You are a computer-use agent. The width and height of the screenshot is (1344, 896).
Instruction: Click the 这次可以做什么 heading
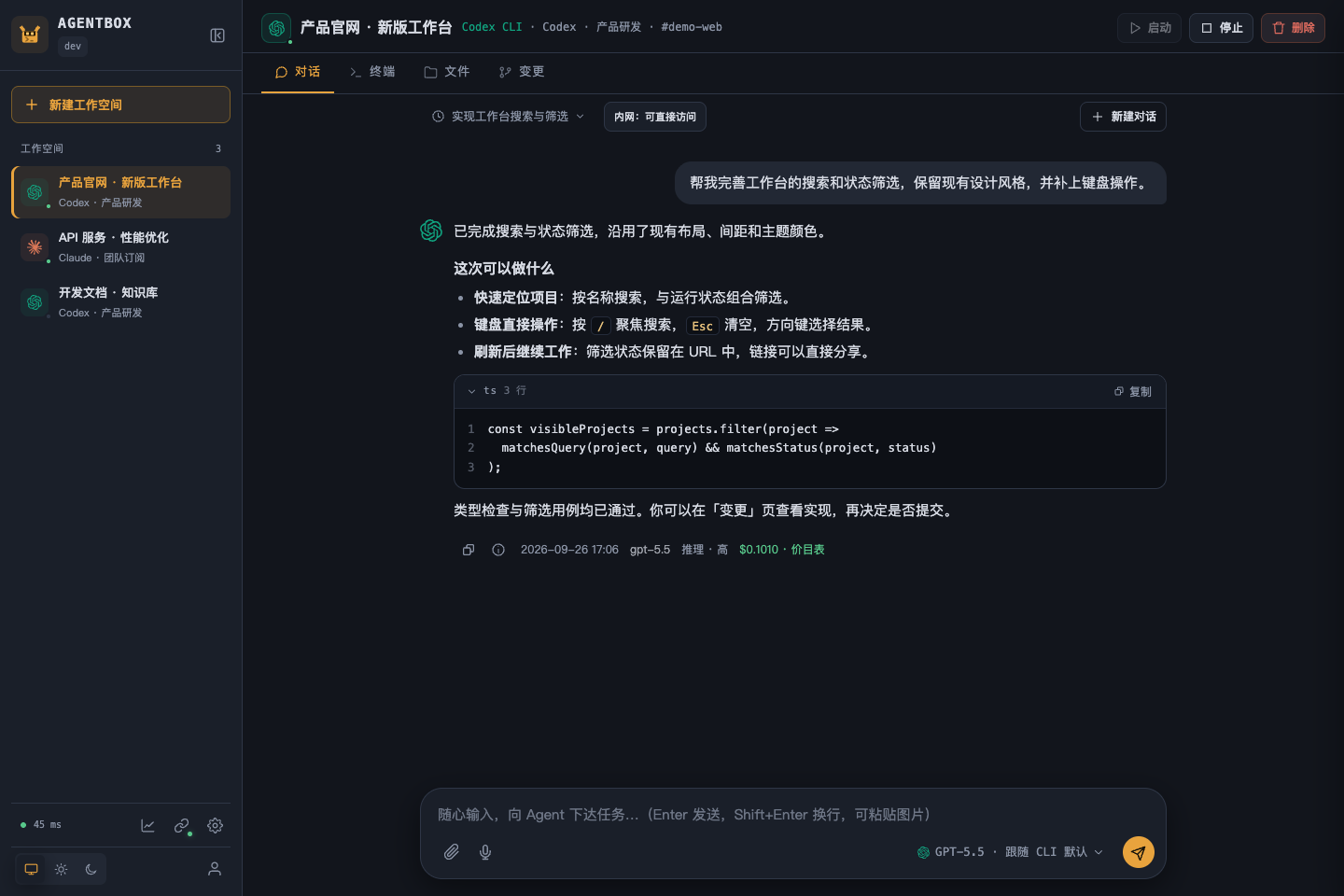click(504, 269)
